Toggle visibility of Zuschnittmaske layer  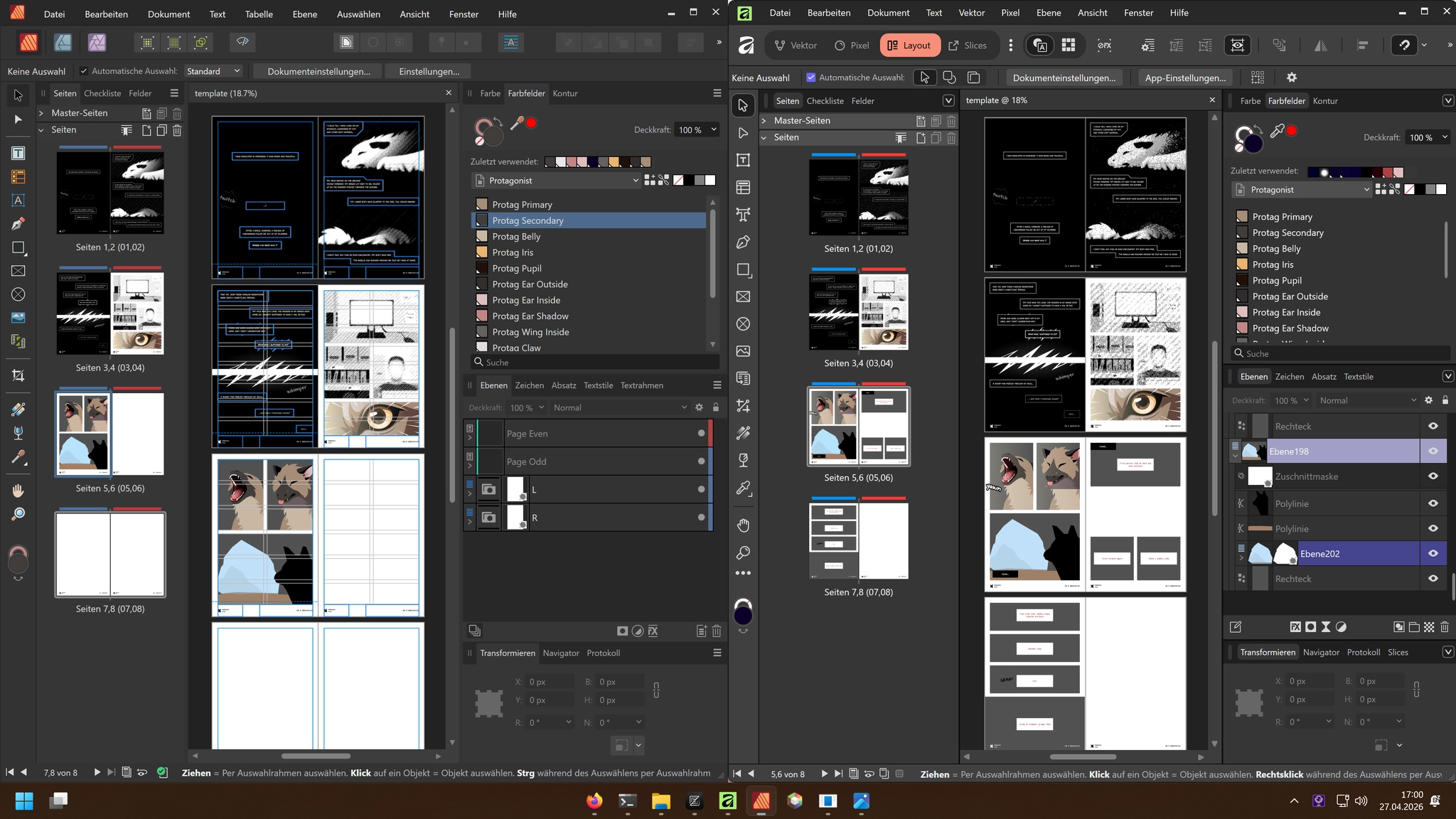point(1433,476)
